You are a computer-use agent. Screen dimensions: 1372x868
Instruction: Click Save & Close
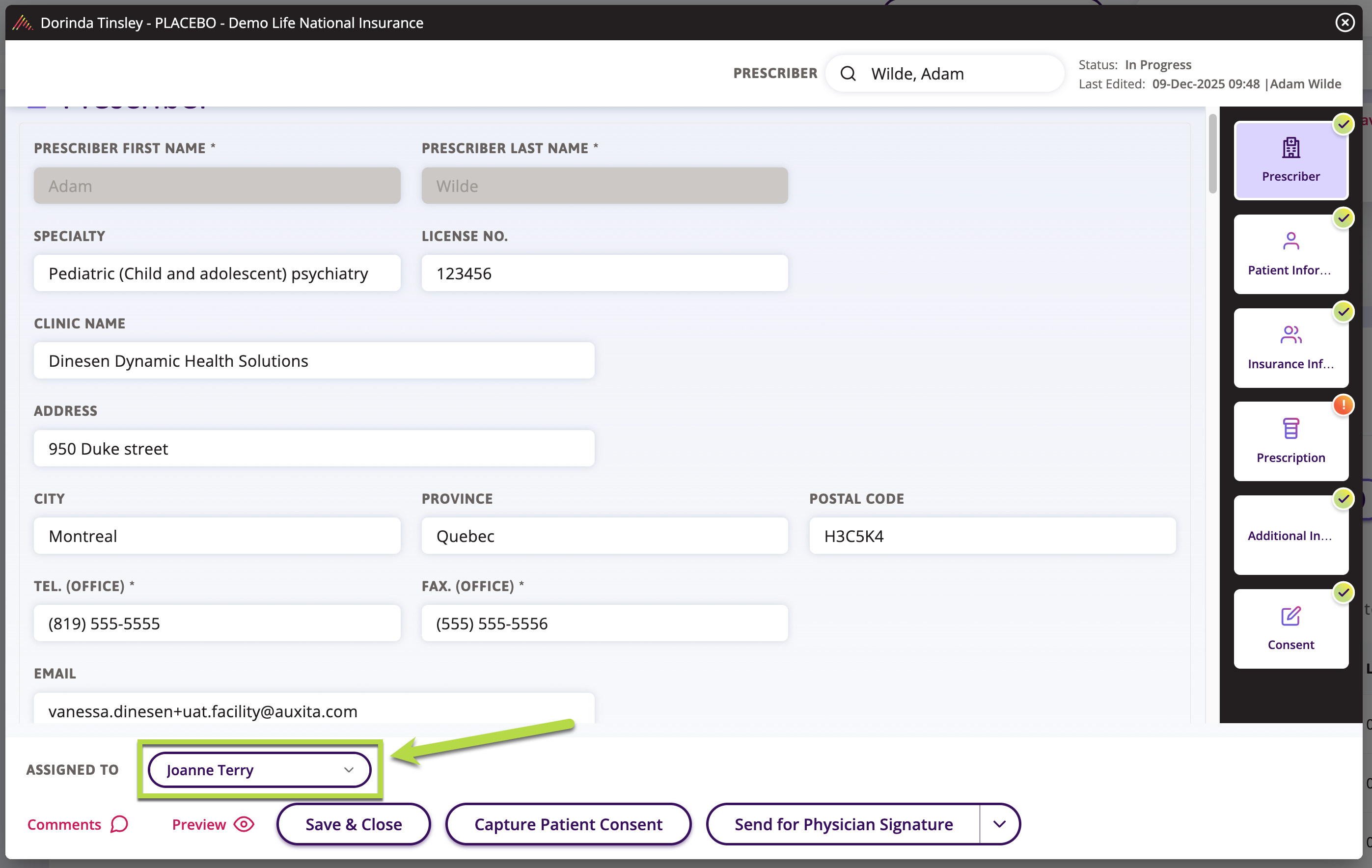pos(353,824)
